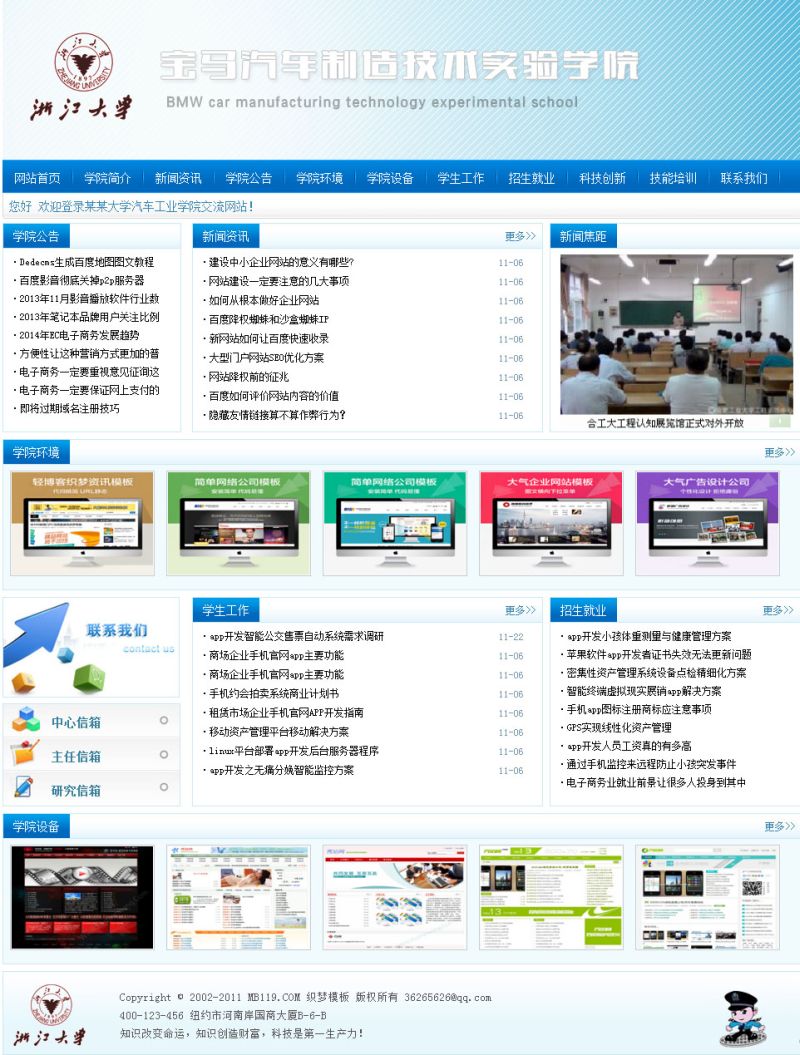800x1055 pixels.
Task: Select 招生就业 in the navigation bar
Action: 532,178
